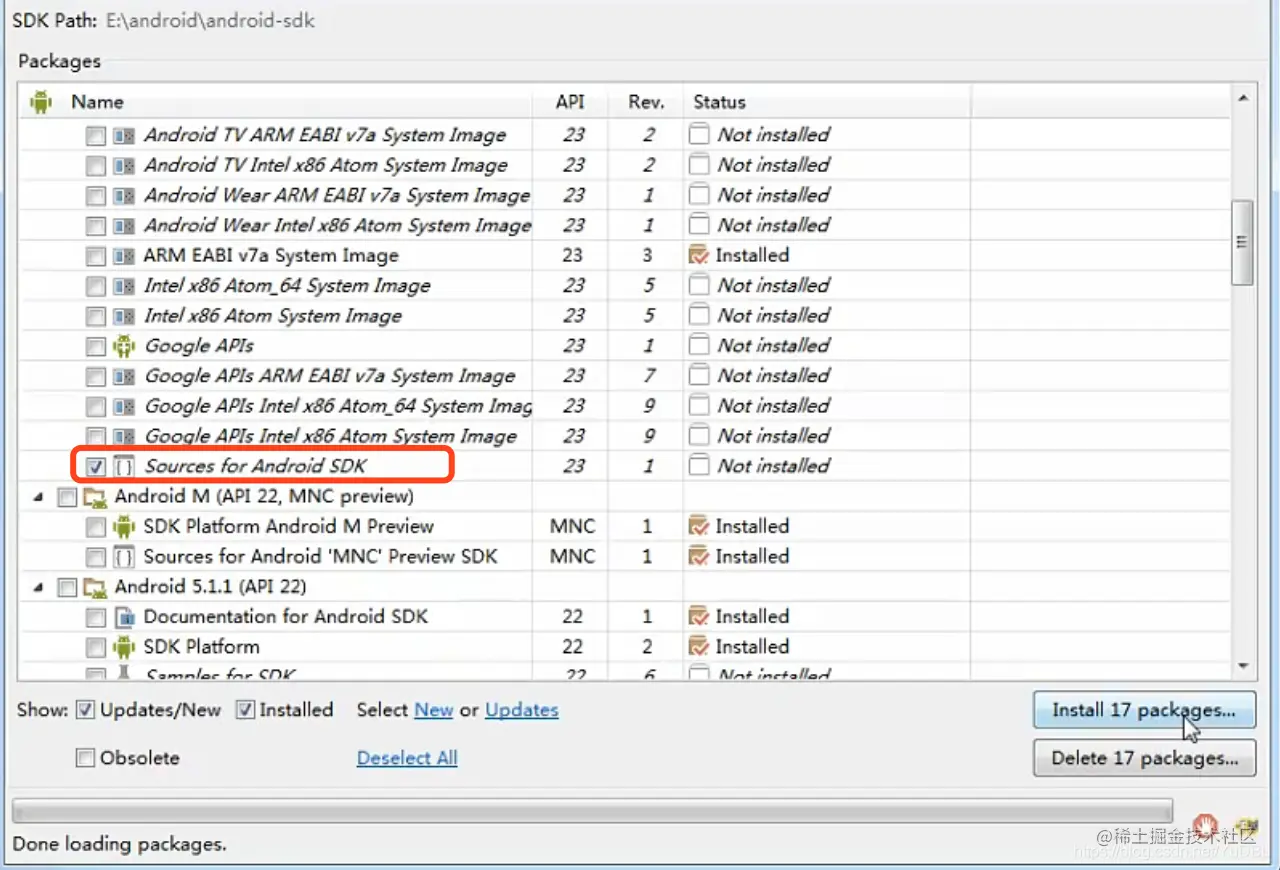Check Android TV ARM EABI v7a System Image box
Viewport: 1280px width, 870px height.
click(x=95, y=135)
